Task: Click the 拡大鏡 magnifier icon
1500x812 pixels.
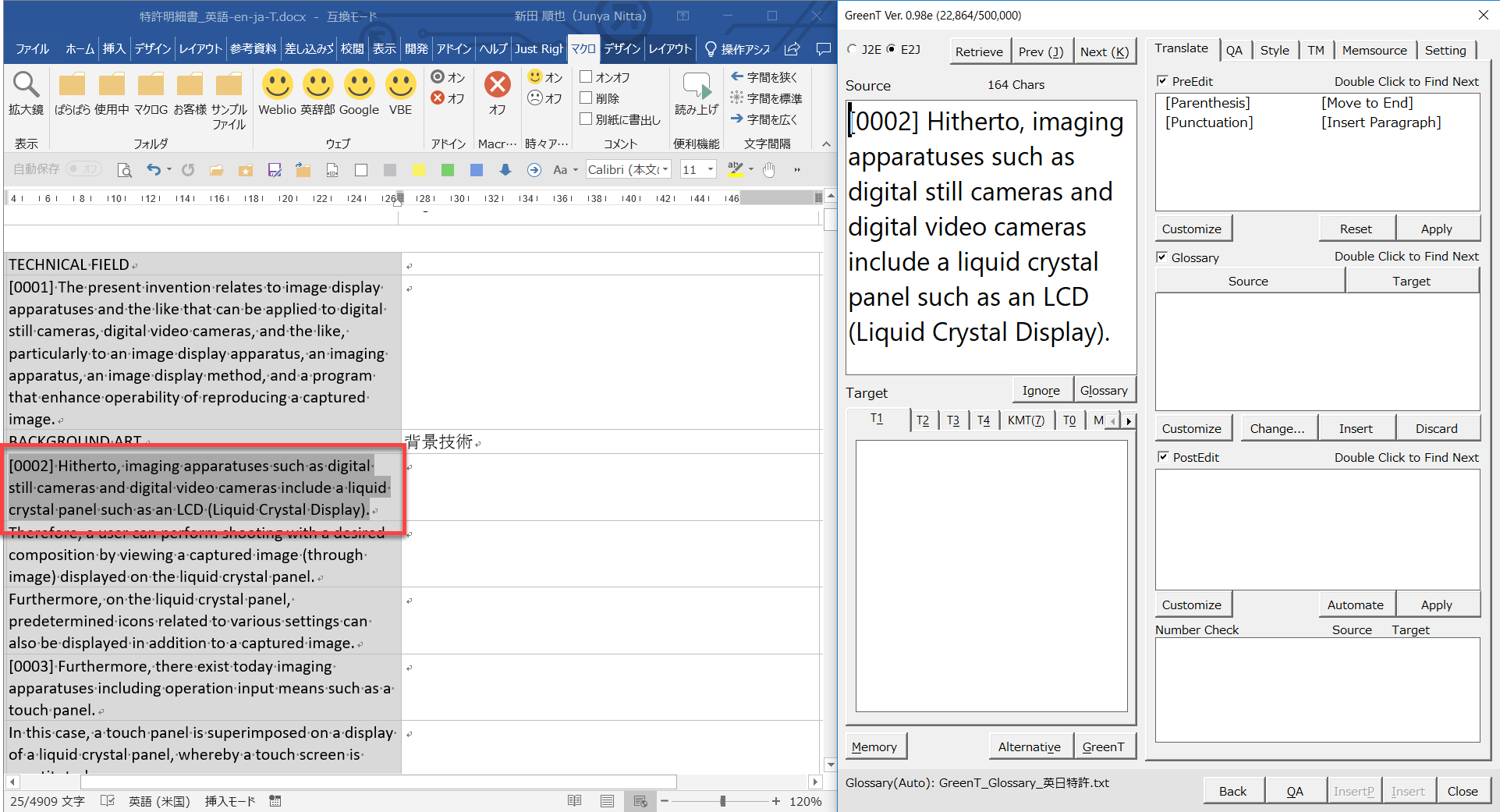Action: pos(26,86)
